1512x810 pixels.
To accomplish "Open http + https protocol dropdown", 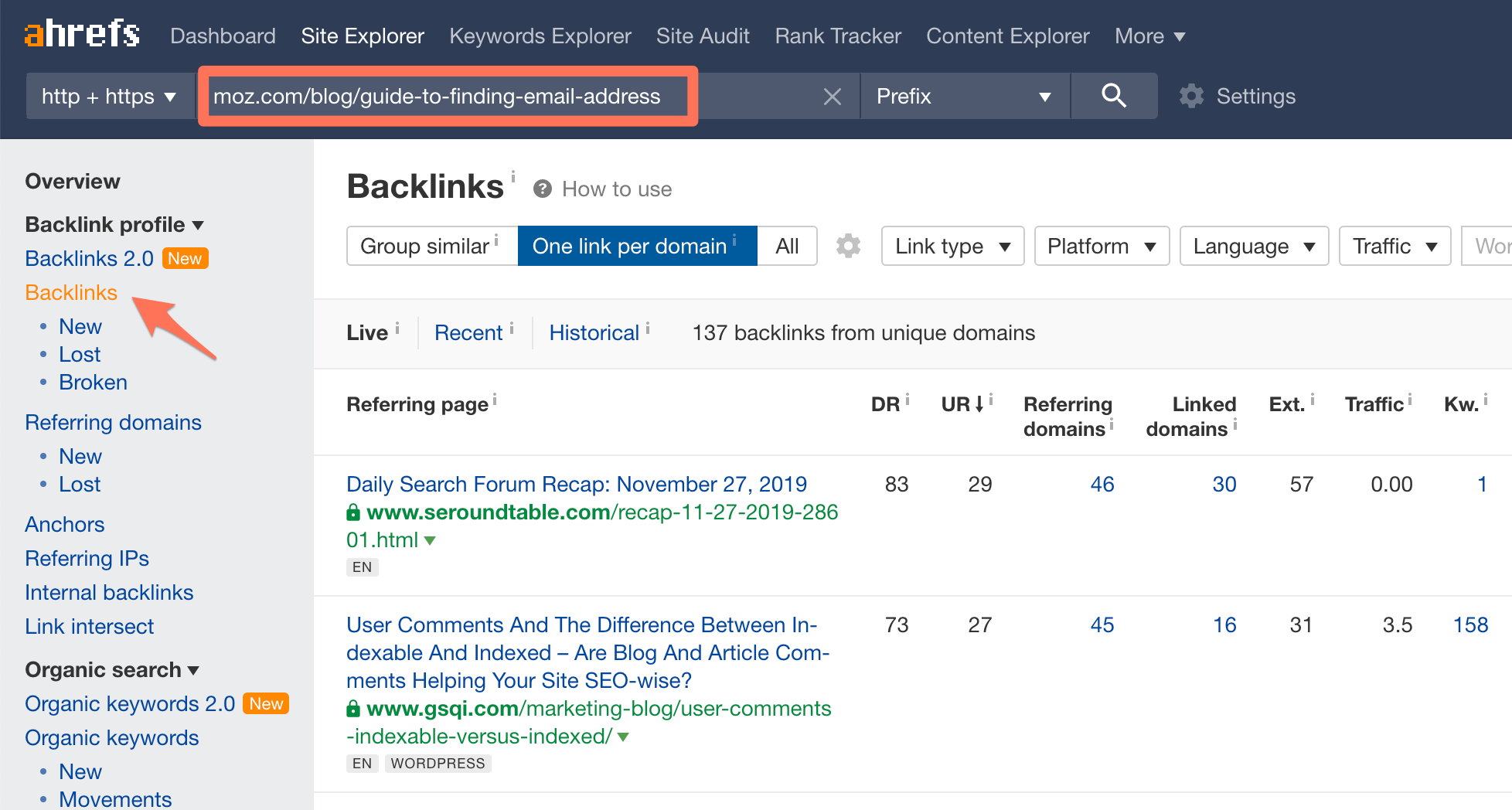I will pyautogui.click(x=110, y=96).
